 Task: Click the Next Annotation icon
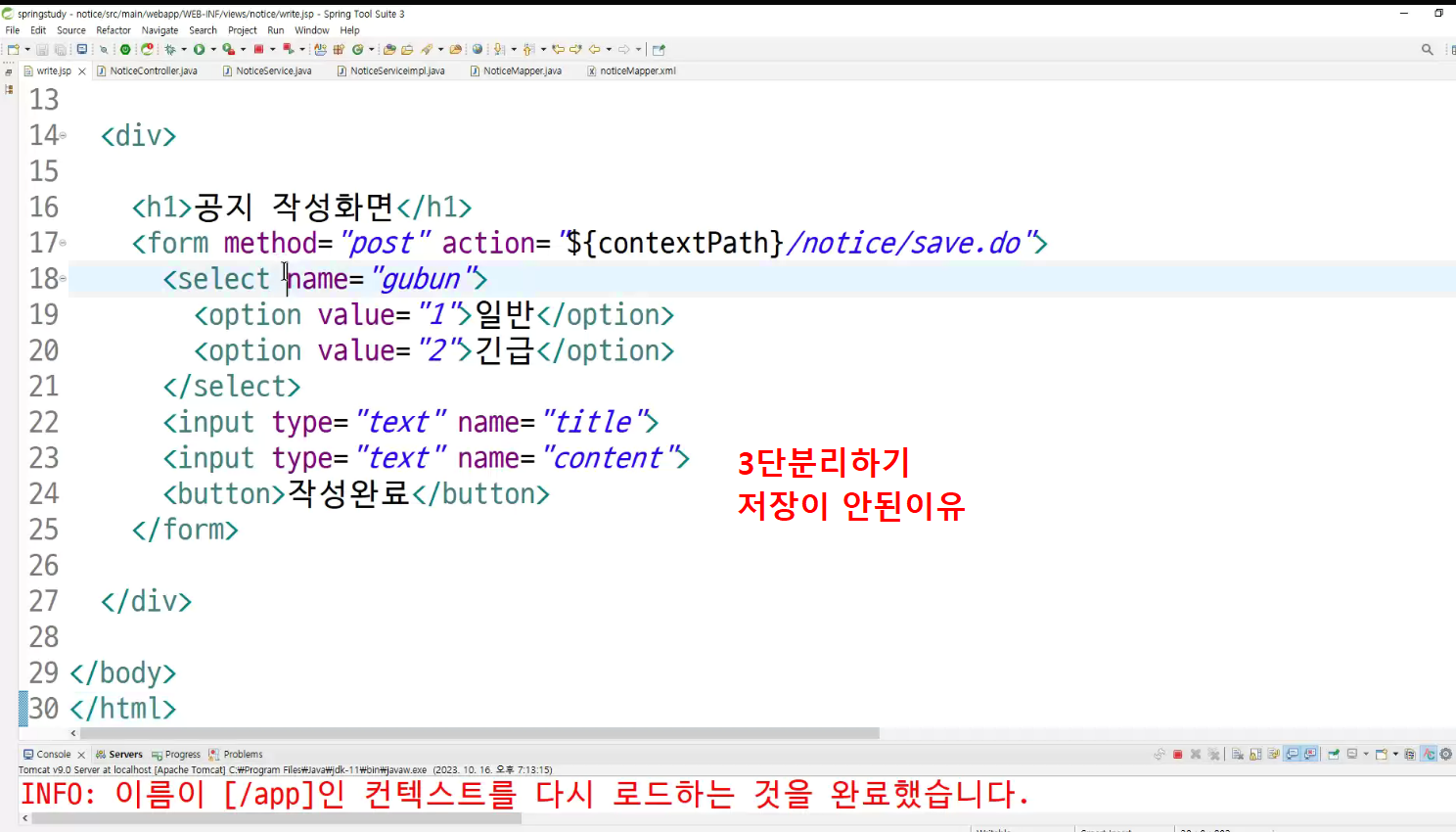(498, 49)
